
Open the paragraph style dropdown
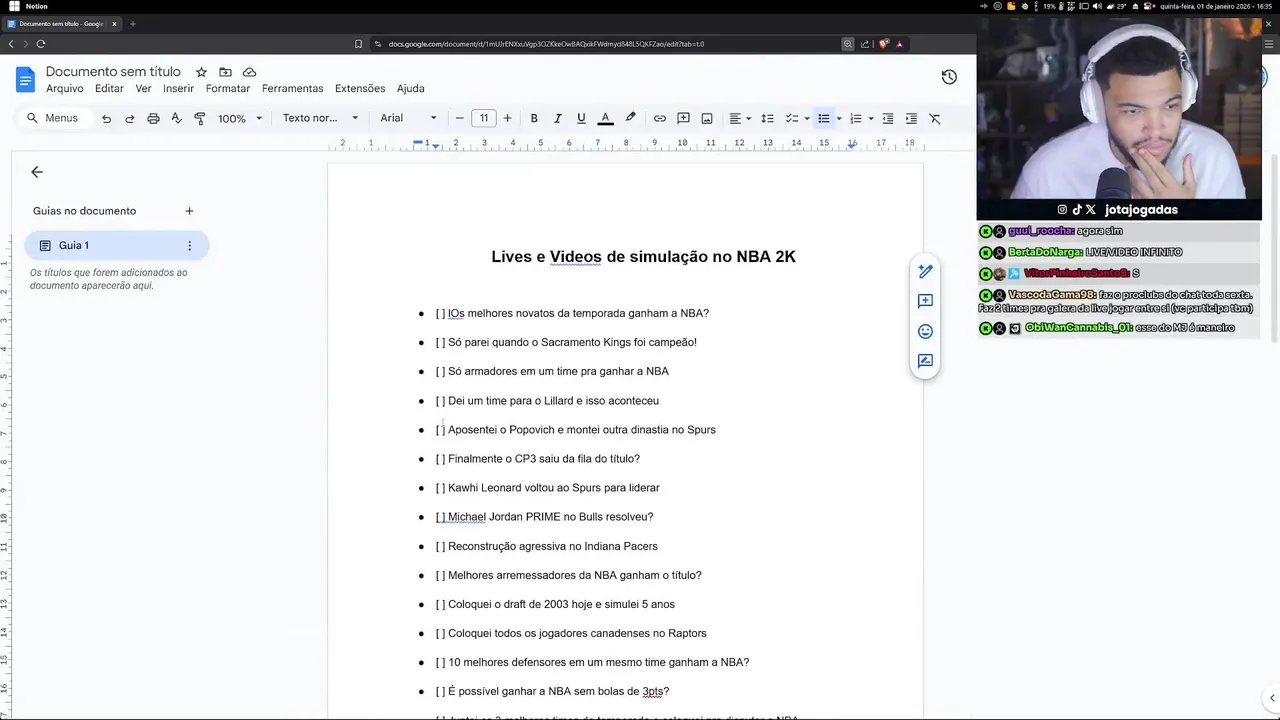coord(320,118)
